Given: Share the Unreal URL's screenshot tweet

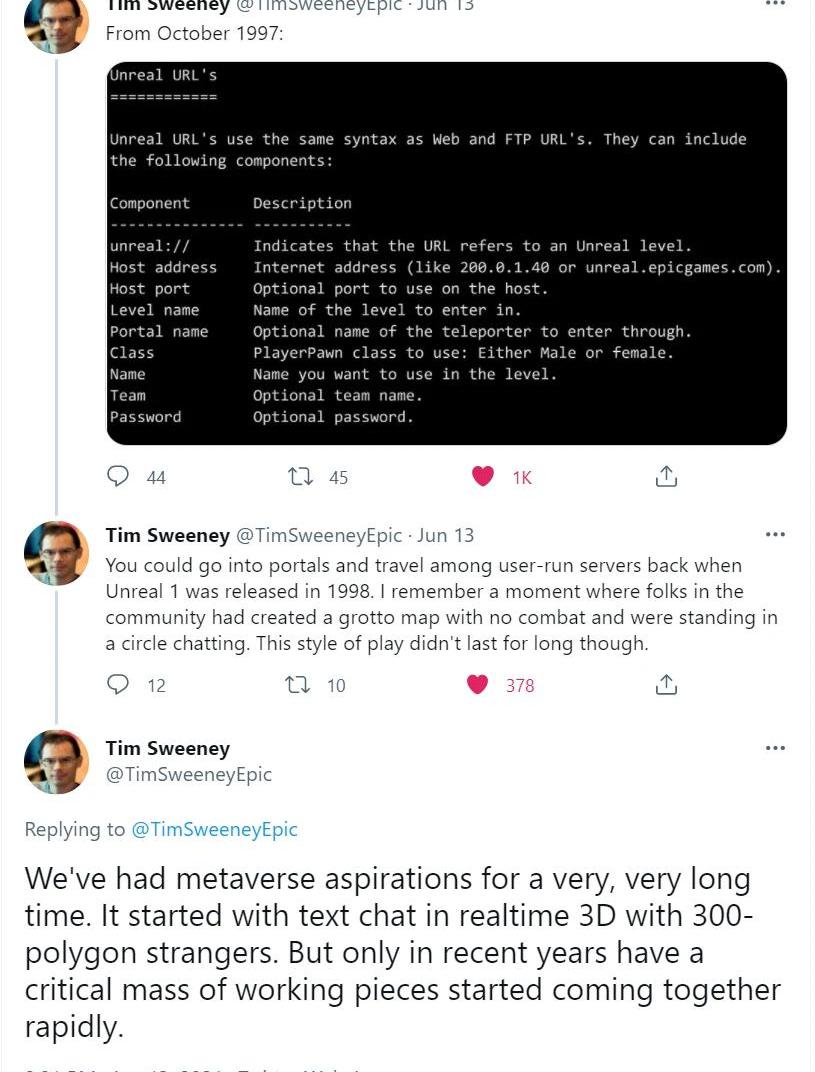Looking at the screenshot, I should tap(666, 477).
